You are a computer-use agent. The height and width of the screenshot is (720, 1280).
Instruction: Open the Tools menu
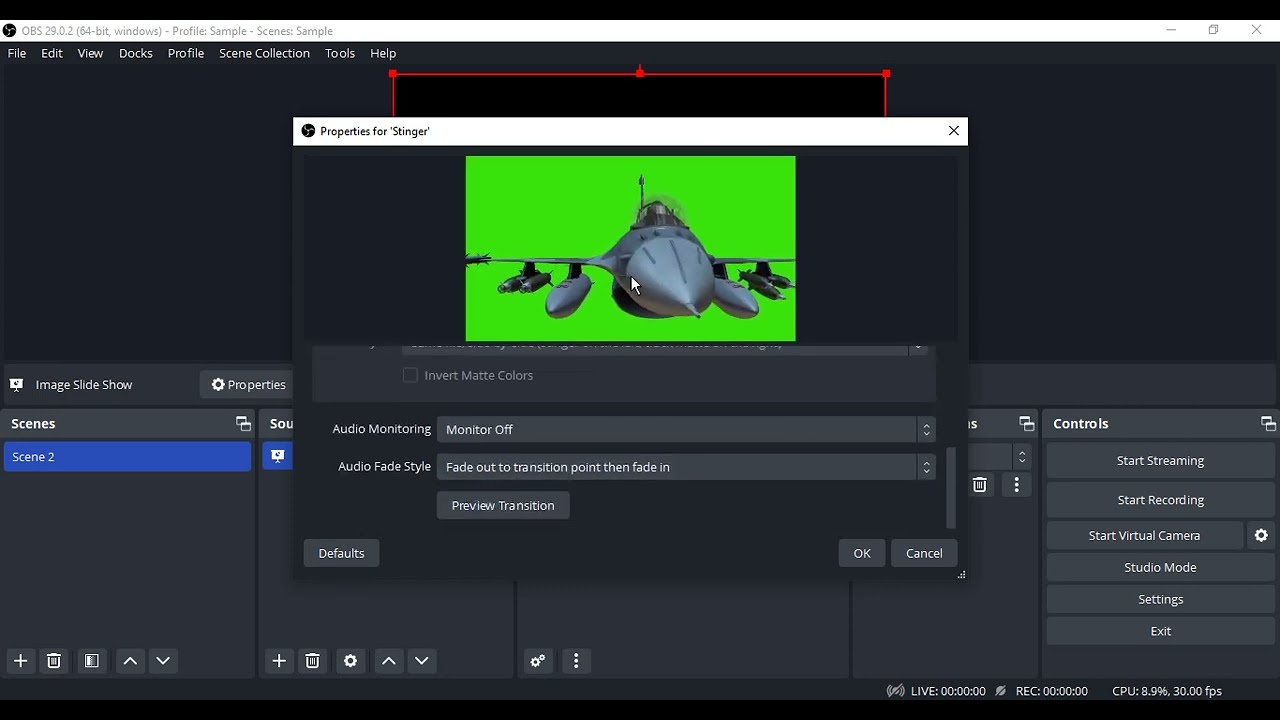[340, 54]
